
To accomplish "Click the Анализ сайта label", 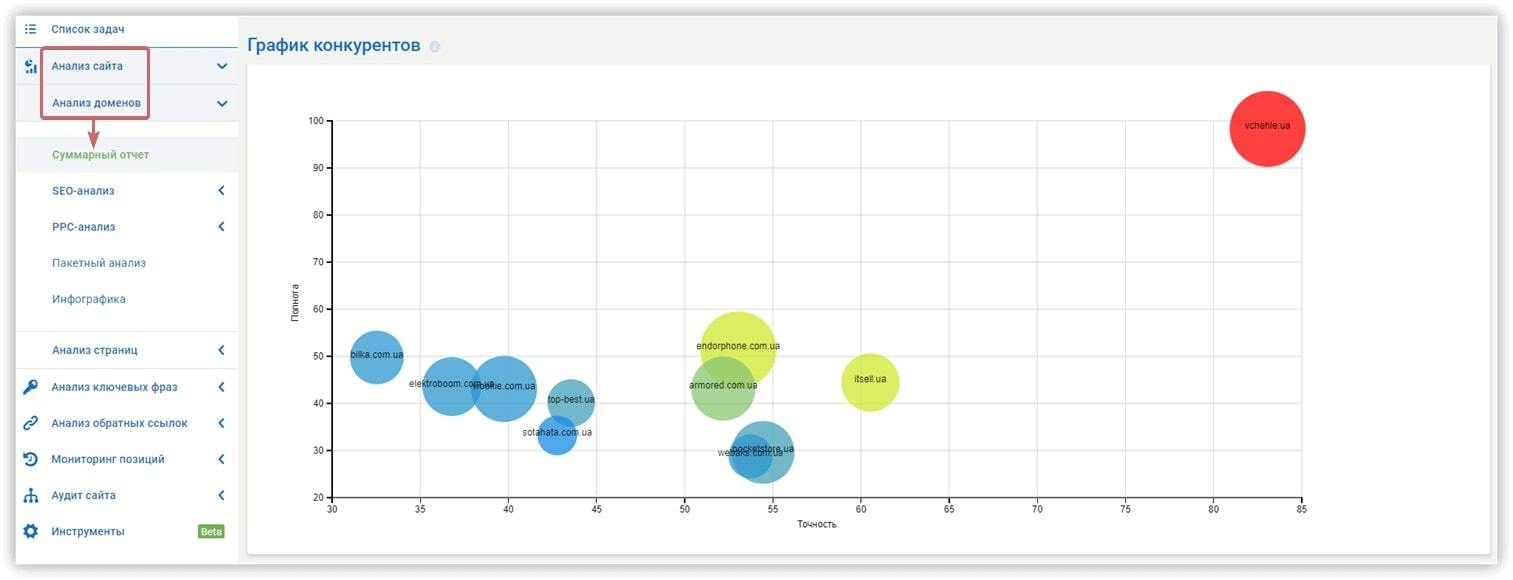I will pos(87,67).
